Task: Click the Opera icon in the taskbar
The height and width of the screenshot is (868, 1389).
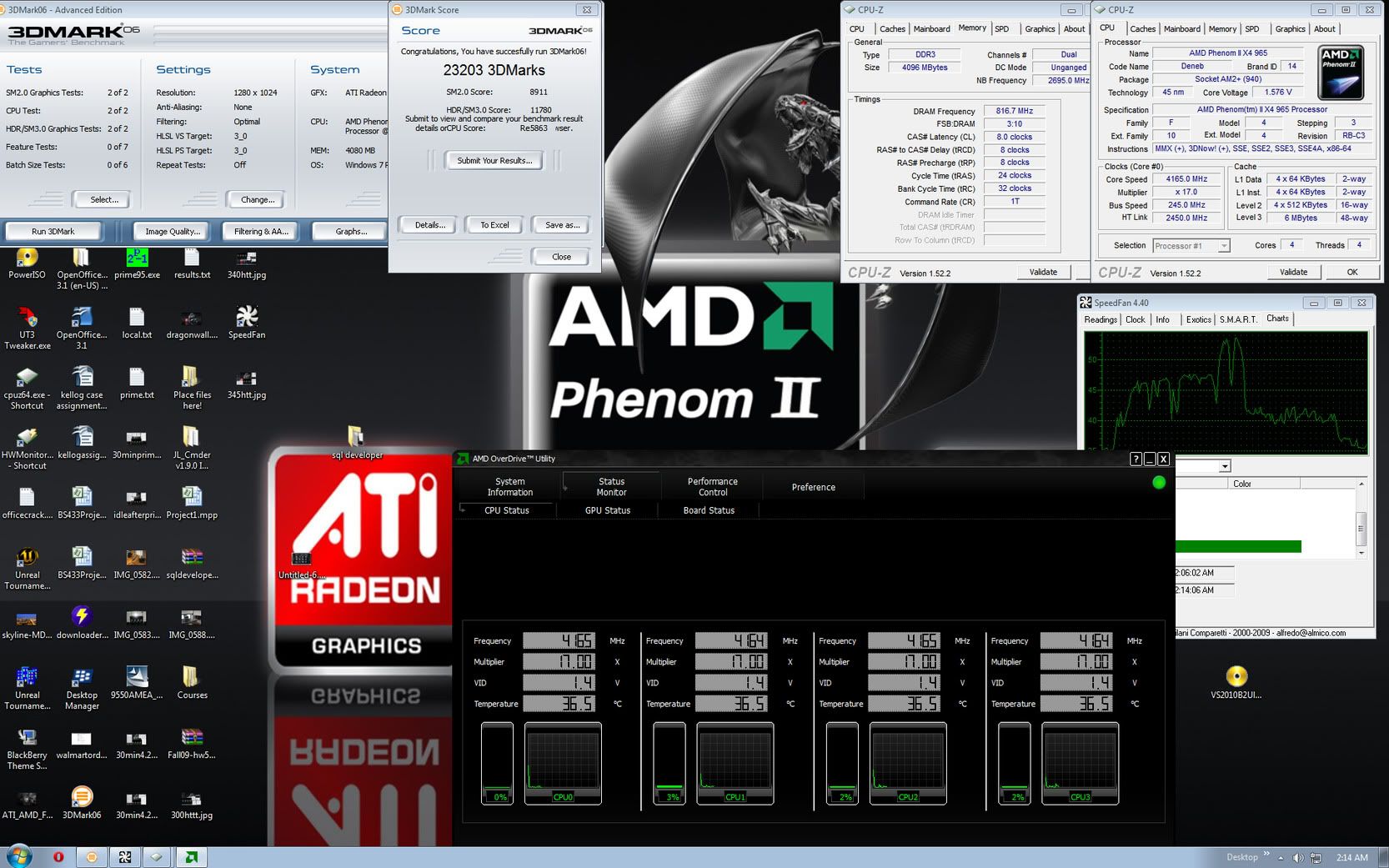Action: [58, 856]
